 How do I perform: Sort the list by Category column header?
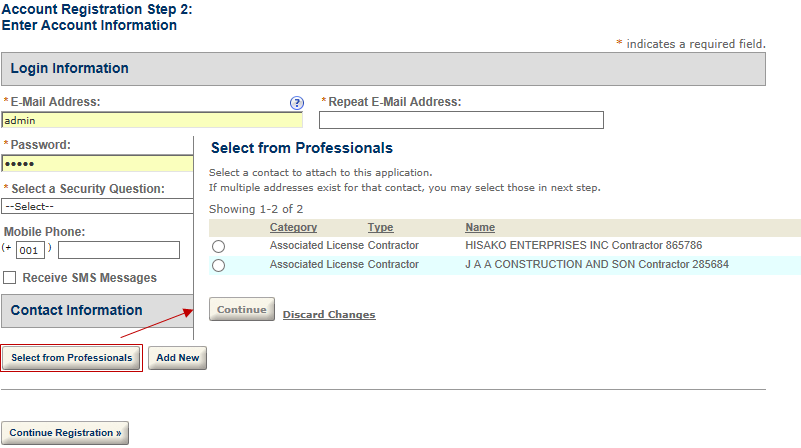(x=293, y=228)
